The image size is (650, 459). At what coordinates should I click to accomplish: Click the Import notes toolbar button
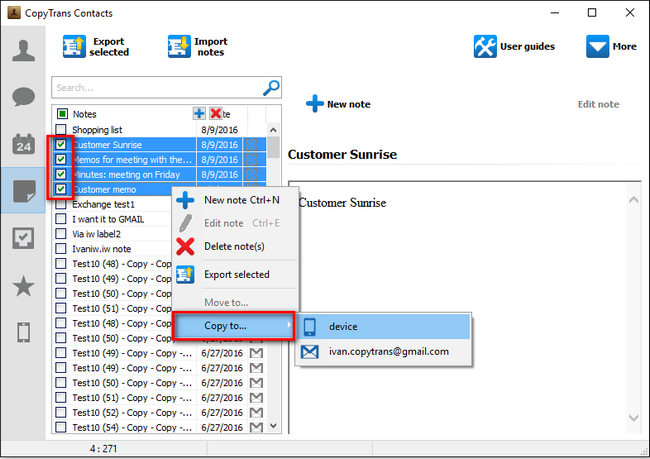(x=198, y=47)
